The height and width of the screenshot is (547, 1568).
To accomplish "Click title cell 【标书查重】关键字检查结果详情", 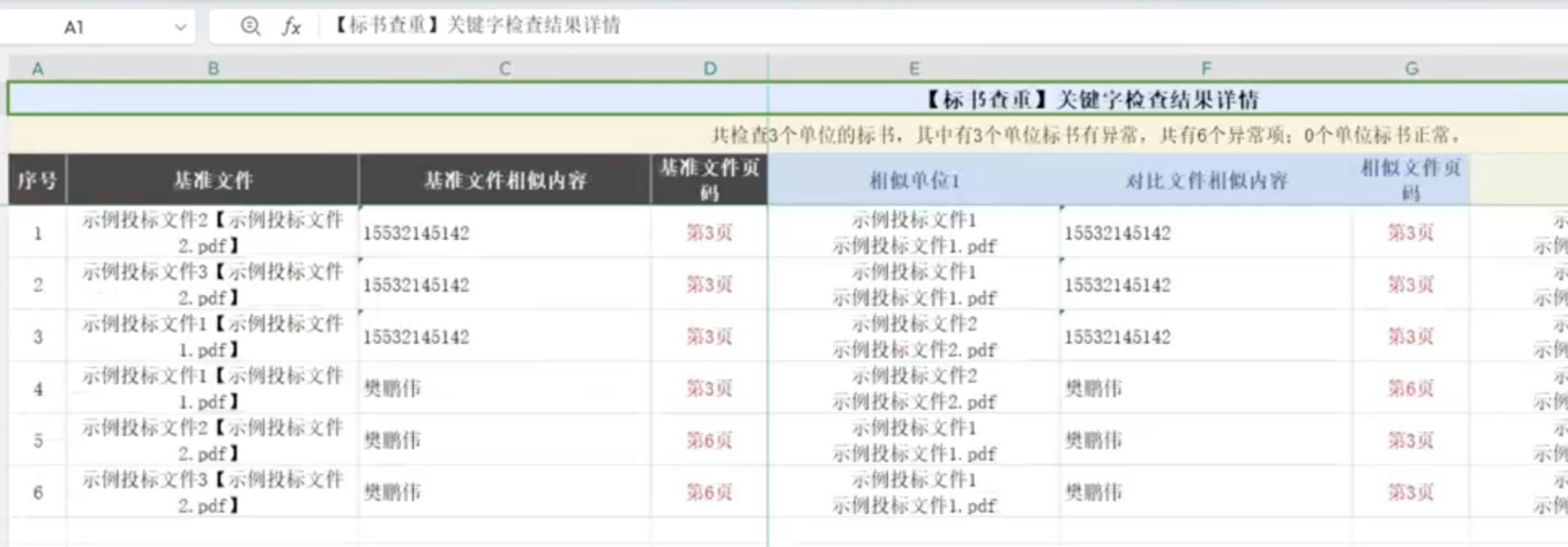I will click(788, 99).
